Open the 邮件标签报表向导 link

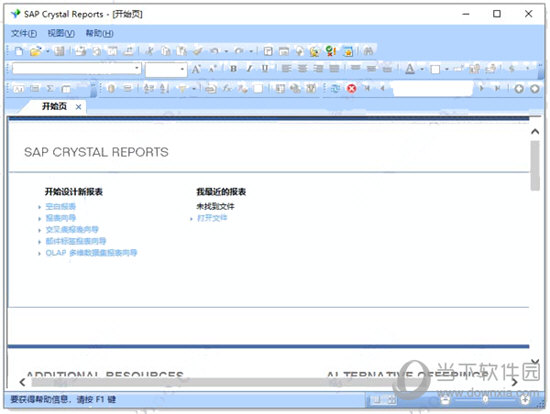click(76, 241)
